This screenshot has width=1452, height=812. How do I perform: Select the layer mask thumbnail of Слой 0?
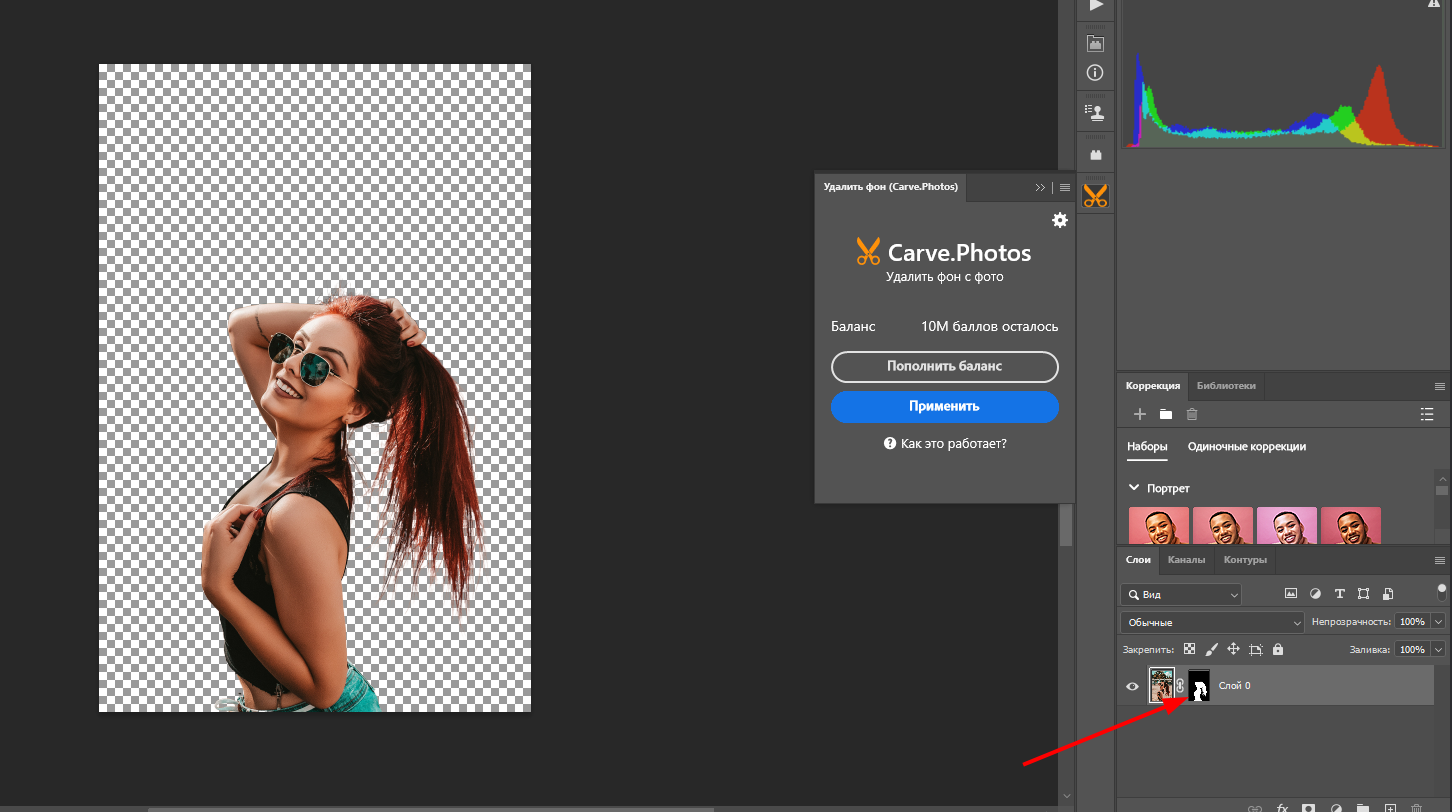pos(1198,686)
